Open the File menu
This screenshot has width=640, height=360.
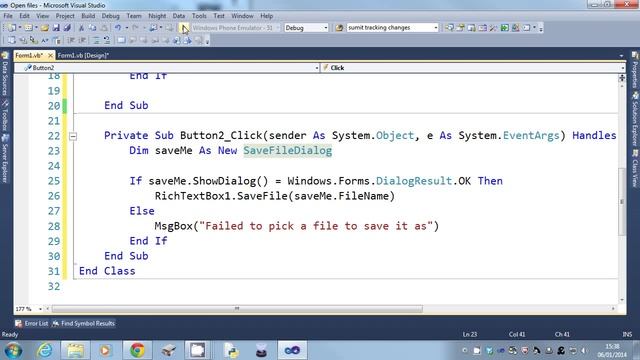(8, 16)
